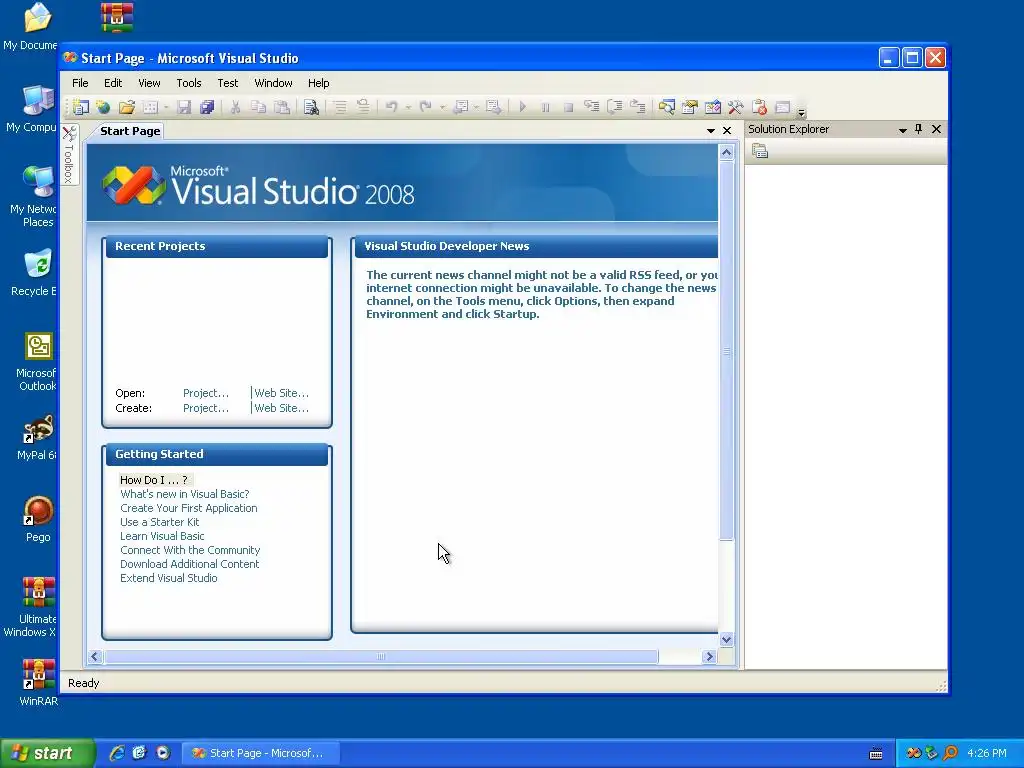Image resolution: width=1024 pixels, height=768 pixels.
Task: Click Use a Starter Kit link
Action: click(159, 522)
